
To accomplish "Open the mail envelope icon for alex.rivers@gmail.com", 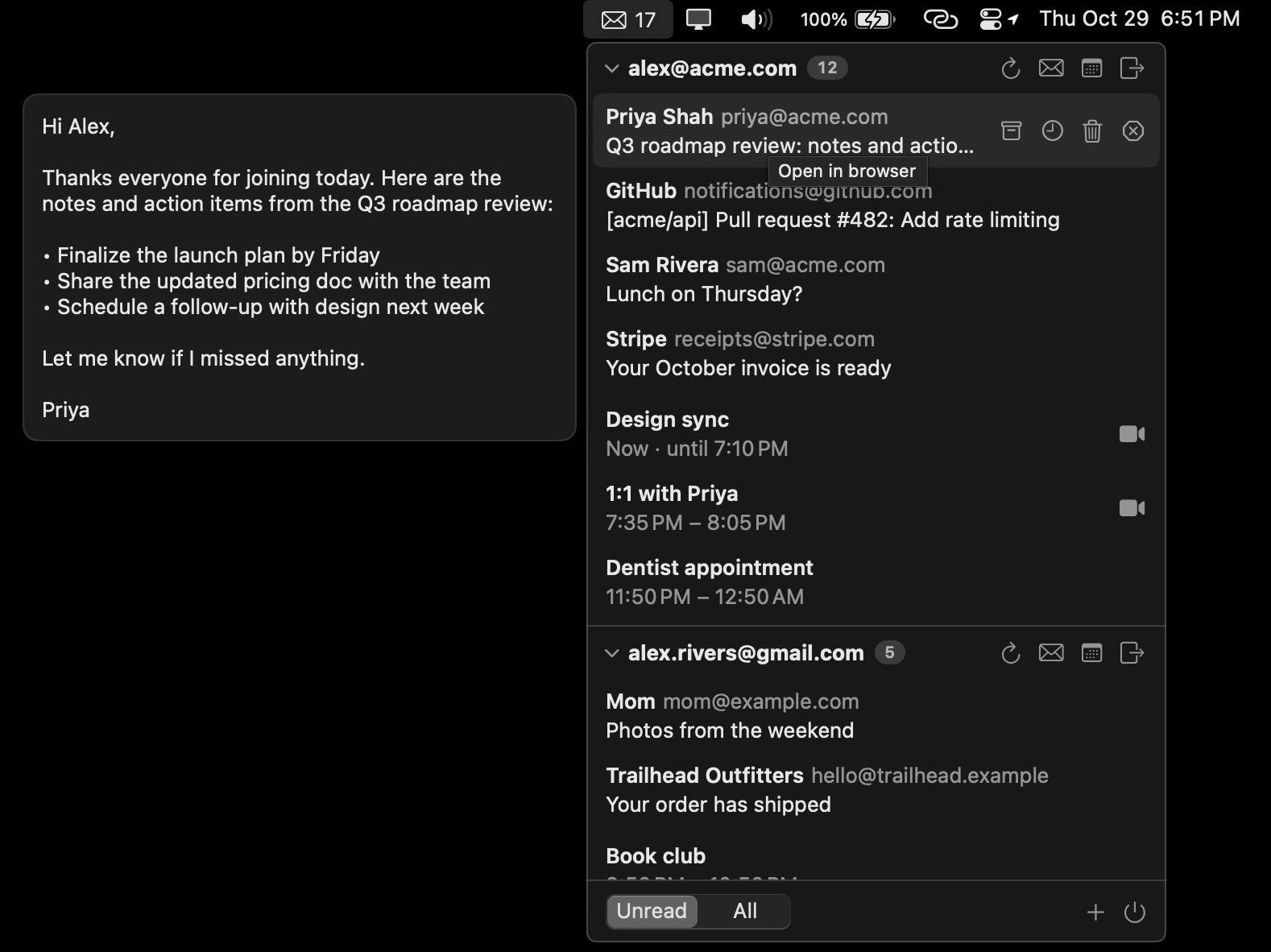I will 1051,653.
